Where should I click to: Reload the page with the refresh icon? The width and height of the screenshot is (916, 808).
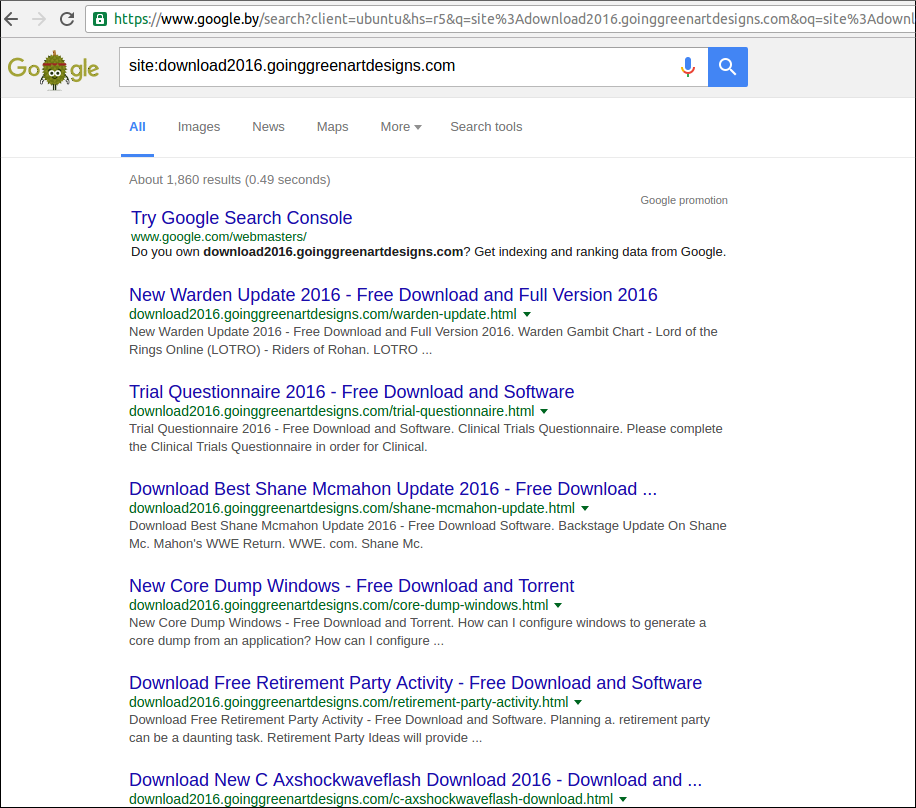[67, 19]
